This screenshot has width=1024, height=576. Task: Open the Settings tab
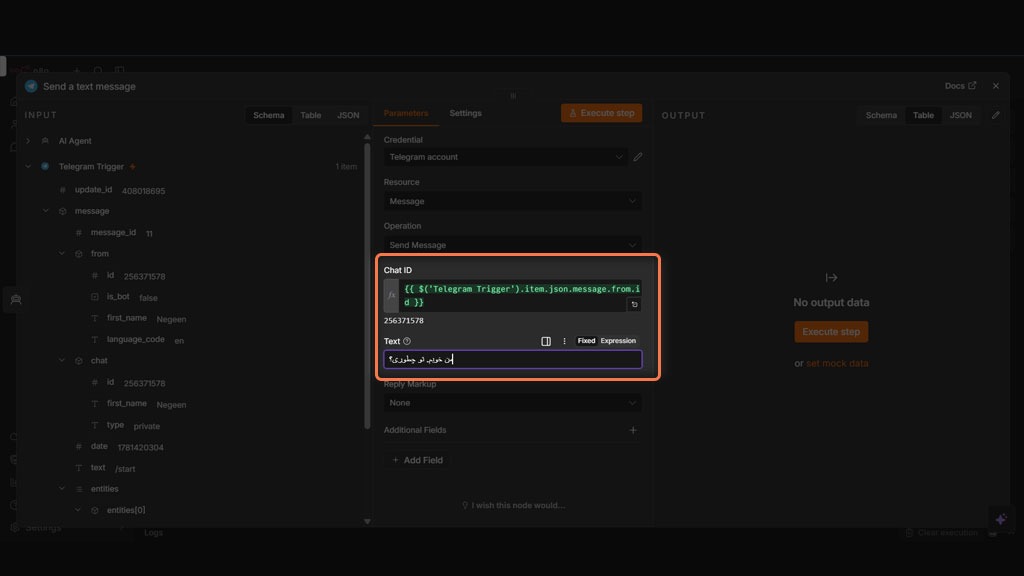(x=465, y=113)
